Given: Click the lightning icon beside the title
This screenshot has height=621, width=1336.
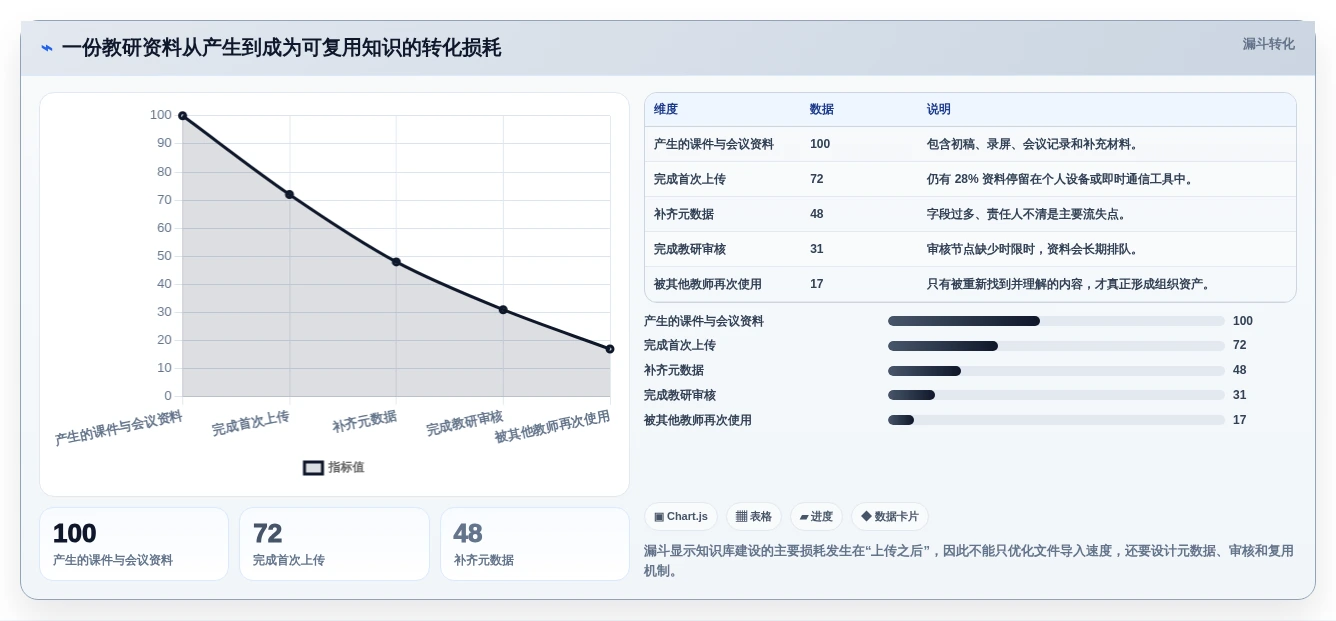Looking at the screenshot, I should click(x=47, y=48).
